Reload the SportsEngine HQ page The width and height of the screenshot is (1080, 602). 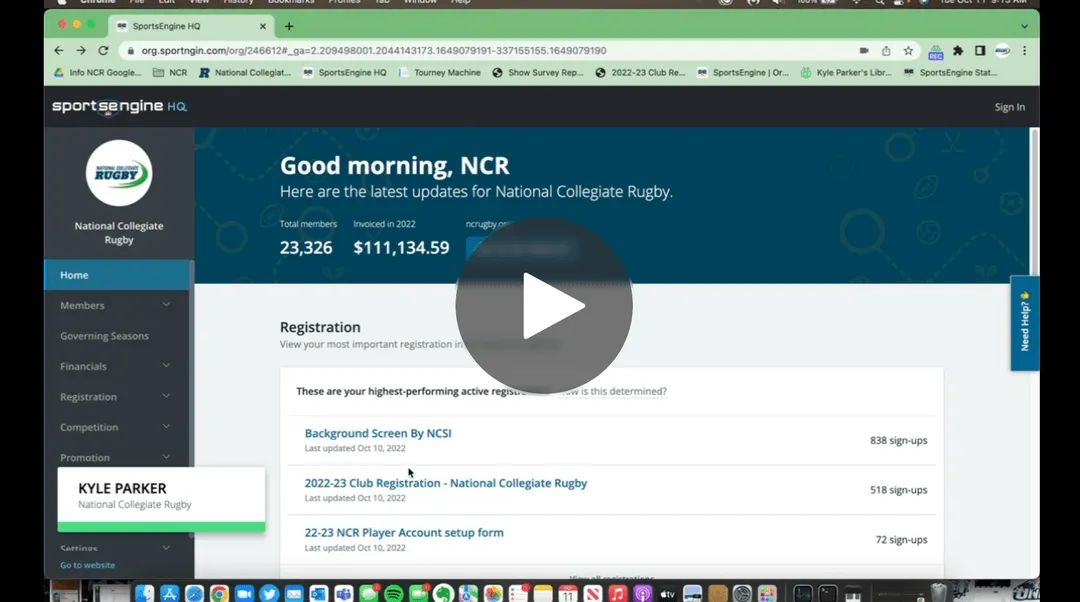click(103, 50)
